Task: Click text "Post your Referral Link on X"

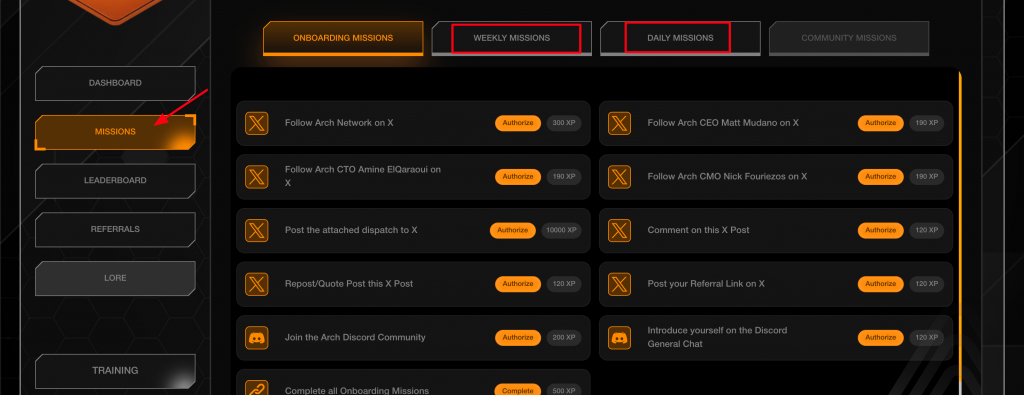Action: click(706, 283)
